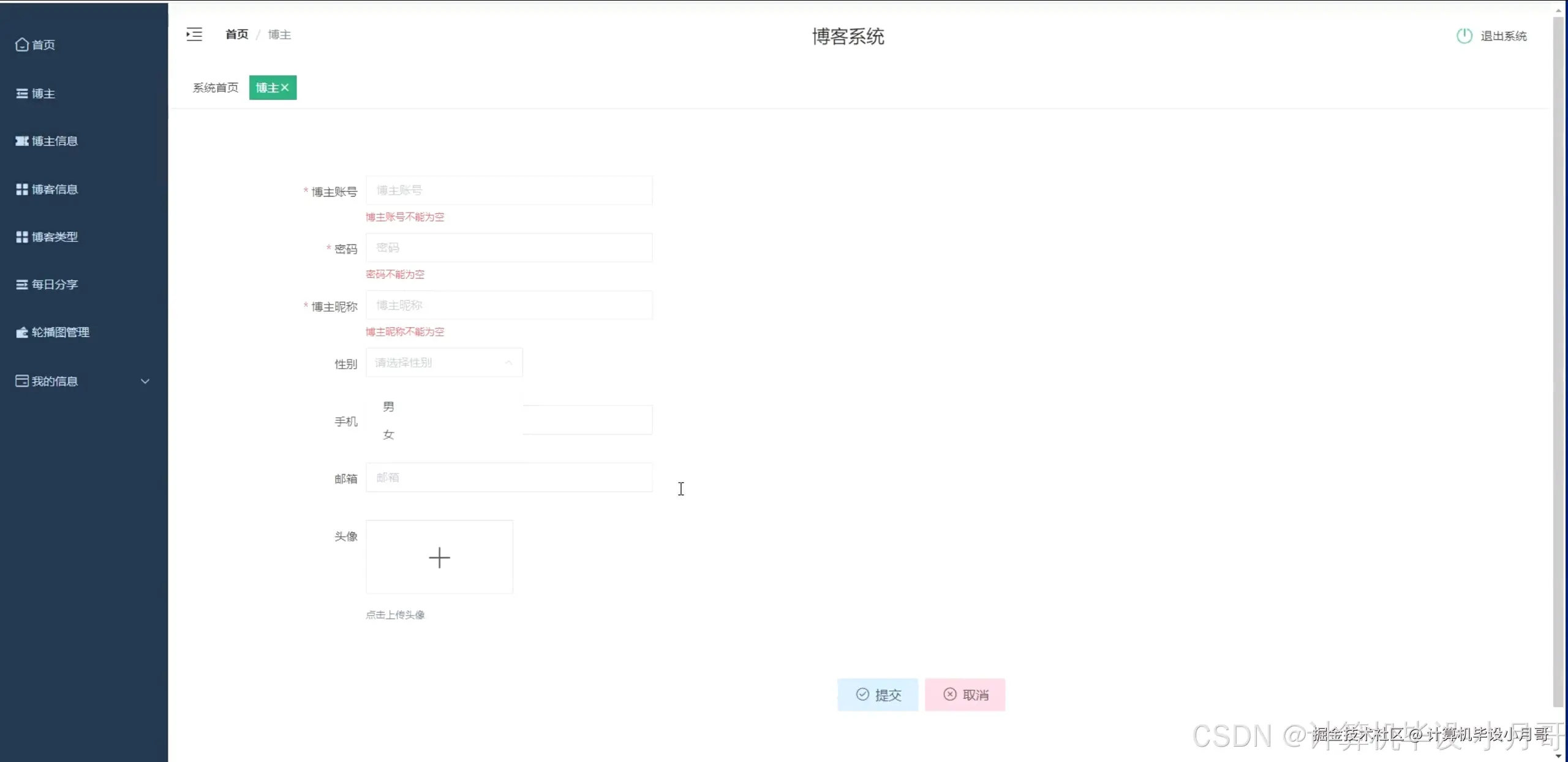Click 首页 breadcrumb link

(236, 34)
